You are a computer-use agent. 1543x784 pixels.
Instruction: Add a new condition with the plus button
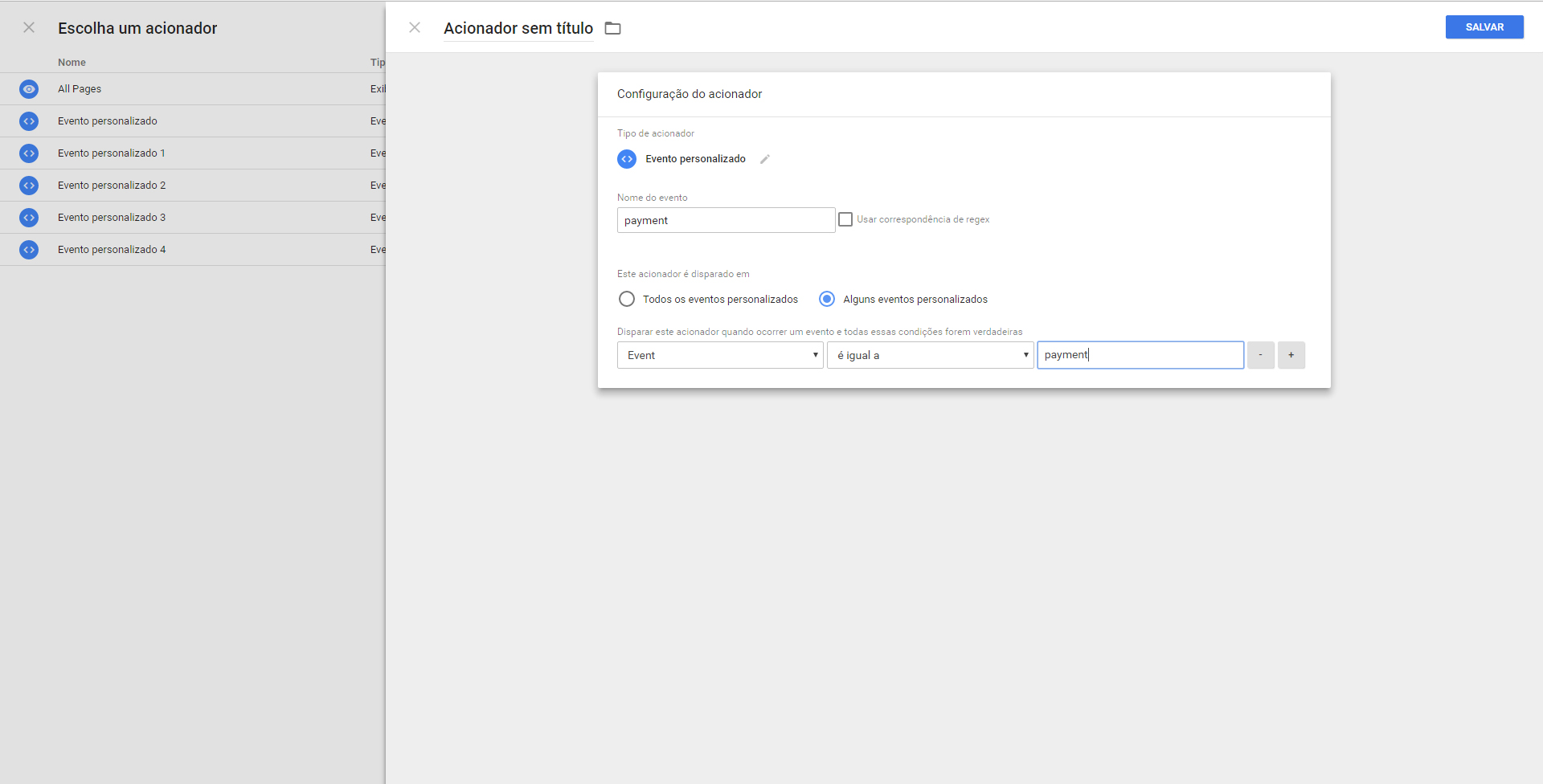point(1291,354)
